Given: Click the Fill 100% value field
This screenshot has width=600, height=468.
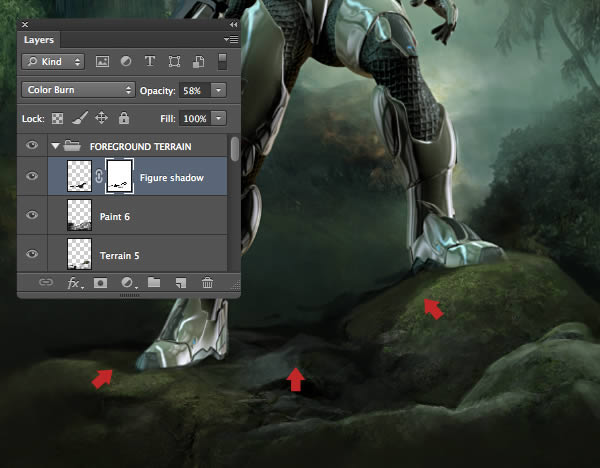Looking at the screenshot, I should [x=195, y=119].
